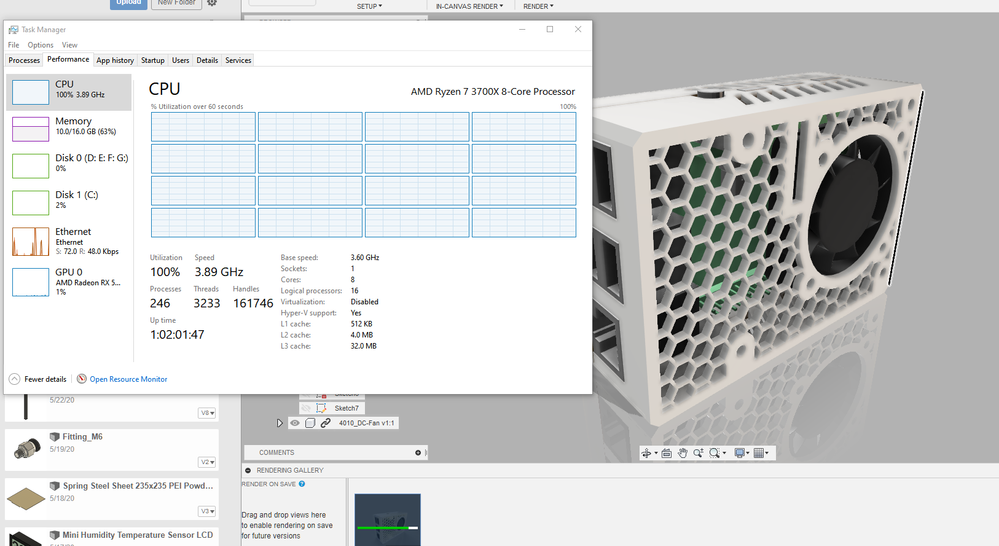
Task: Open the Orbit tool dropdown arrow
Action: (x=656, y=454)
